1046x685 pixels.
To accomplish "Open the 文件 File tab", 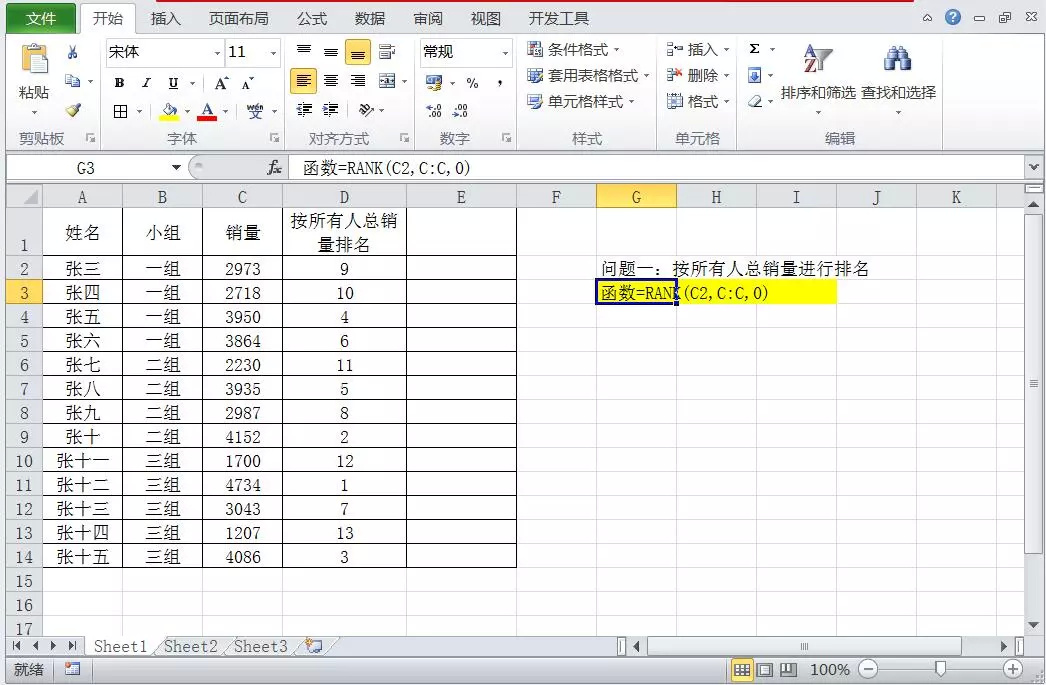I will [41, 19].
